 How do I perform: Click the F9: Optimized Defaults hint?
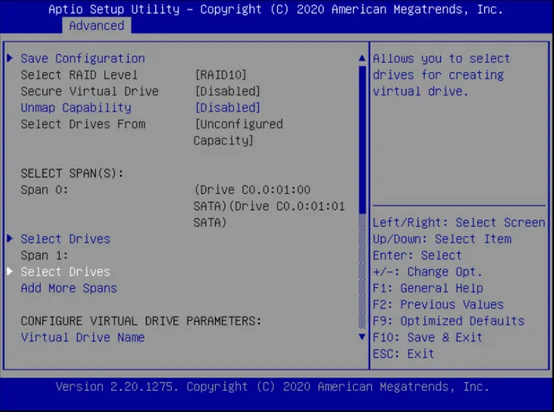[449, 321]
